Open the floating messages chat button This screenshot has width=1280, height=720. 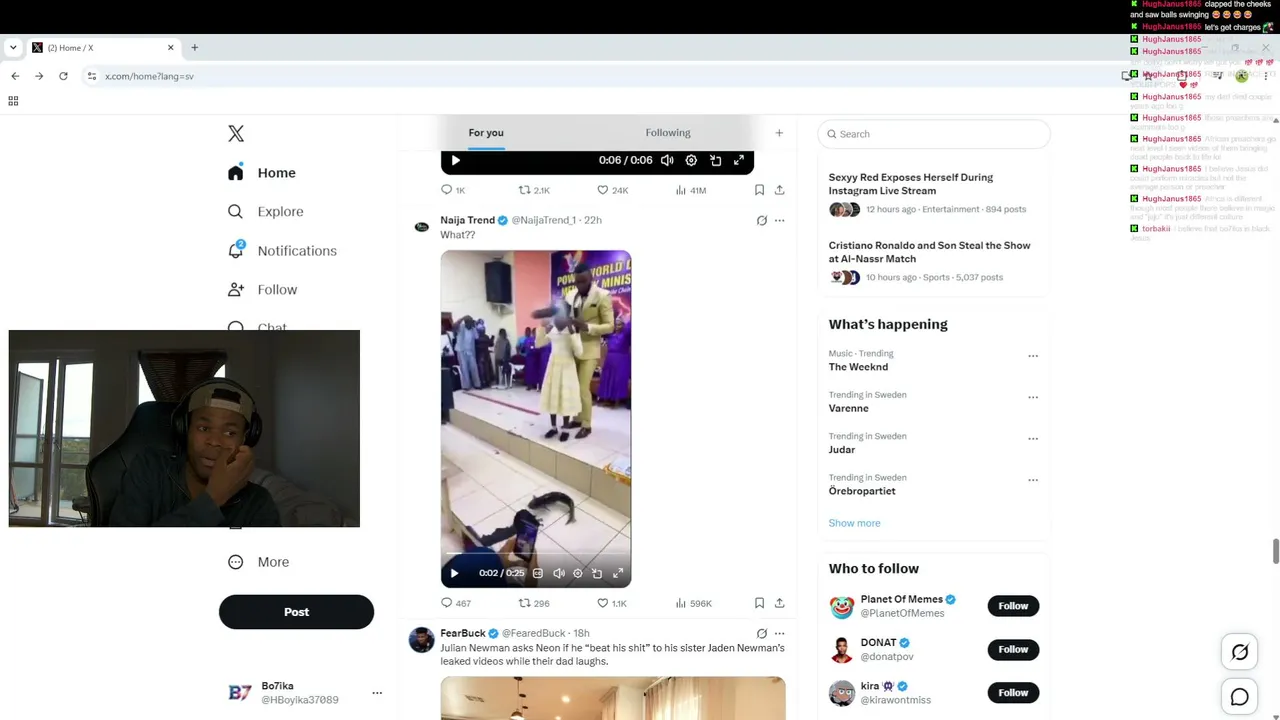pos(1240,698)
